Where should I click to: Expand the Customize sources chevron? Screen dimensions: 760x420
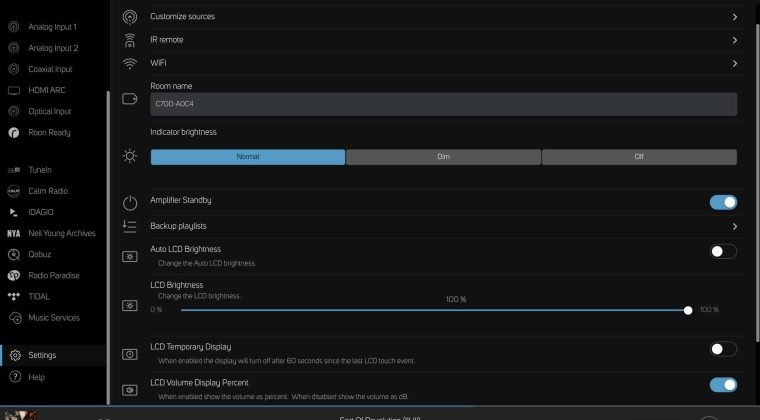(735, 17)
